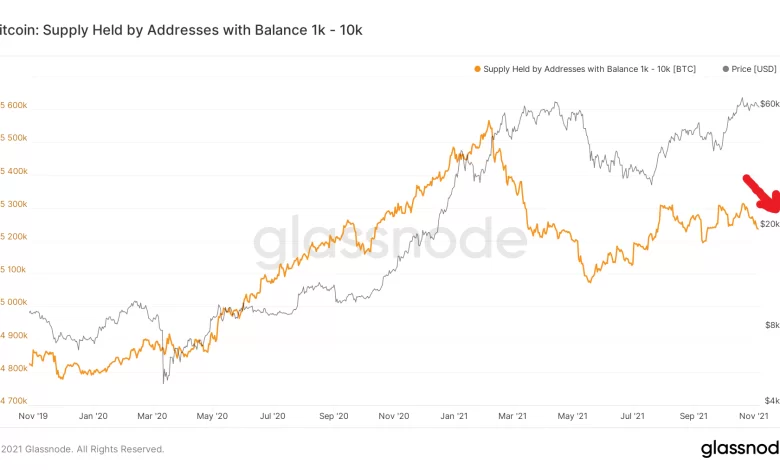
Task: Select the Nov '19 x-axis label
Action: [33, 415]
